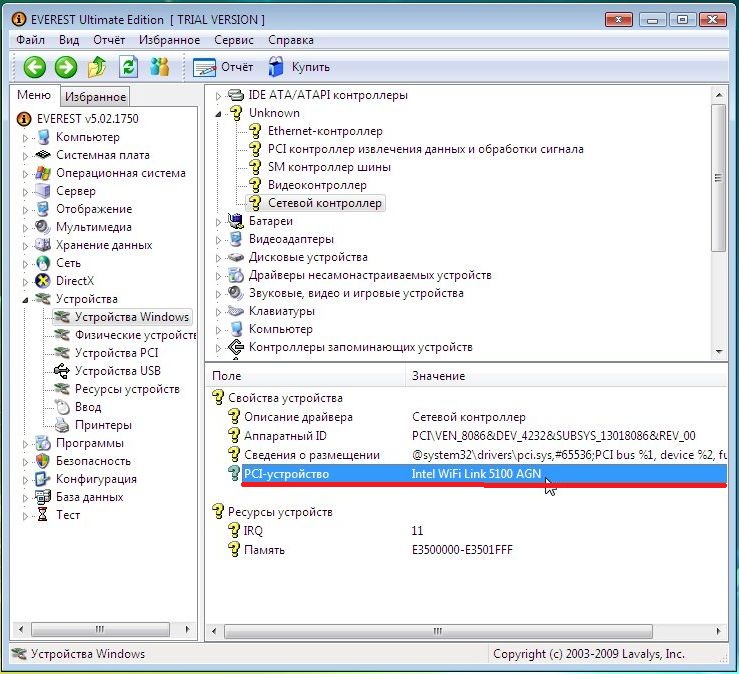Image resolution: width=739 pixels, height=674 pixels.
Task: Click the Устройства USB icon
Action: pos(62,371)
